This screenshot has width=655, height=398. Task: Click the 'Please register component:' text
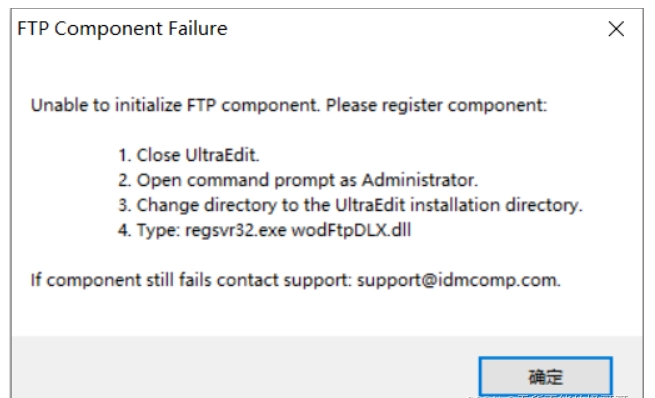pyautogui.click(x=436, y=105)
